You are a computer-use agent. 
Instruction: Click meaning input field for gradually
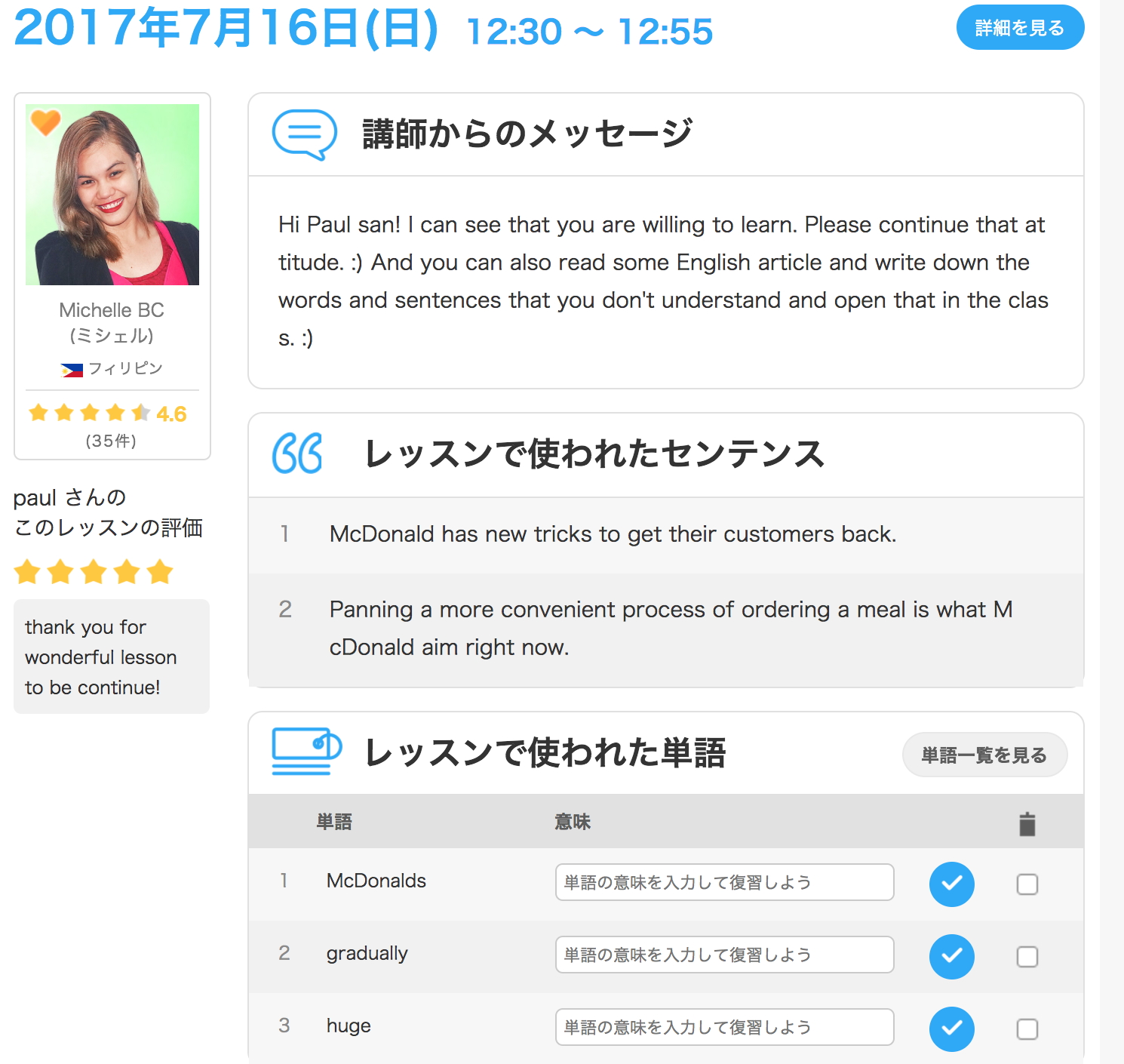click(x=725, y=955)
